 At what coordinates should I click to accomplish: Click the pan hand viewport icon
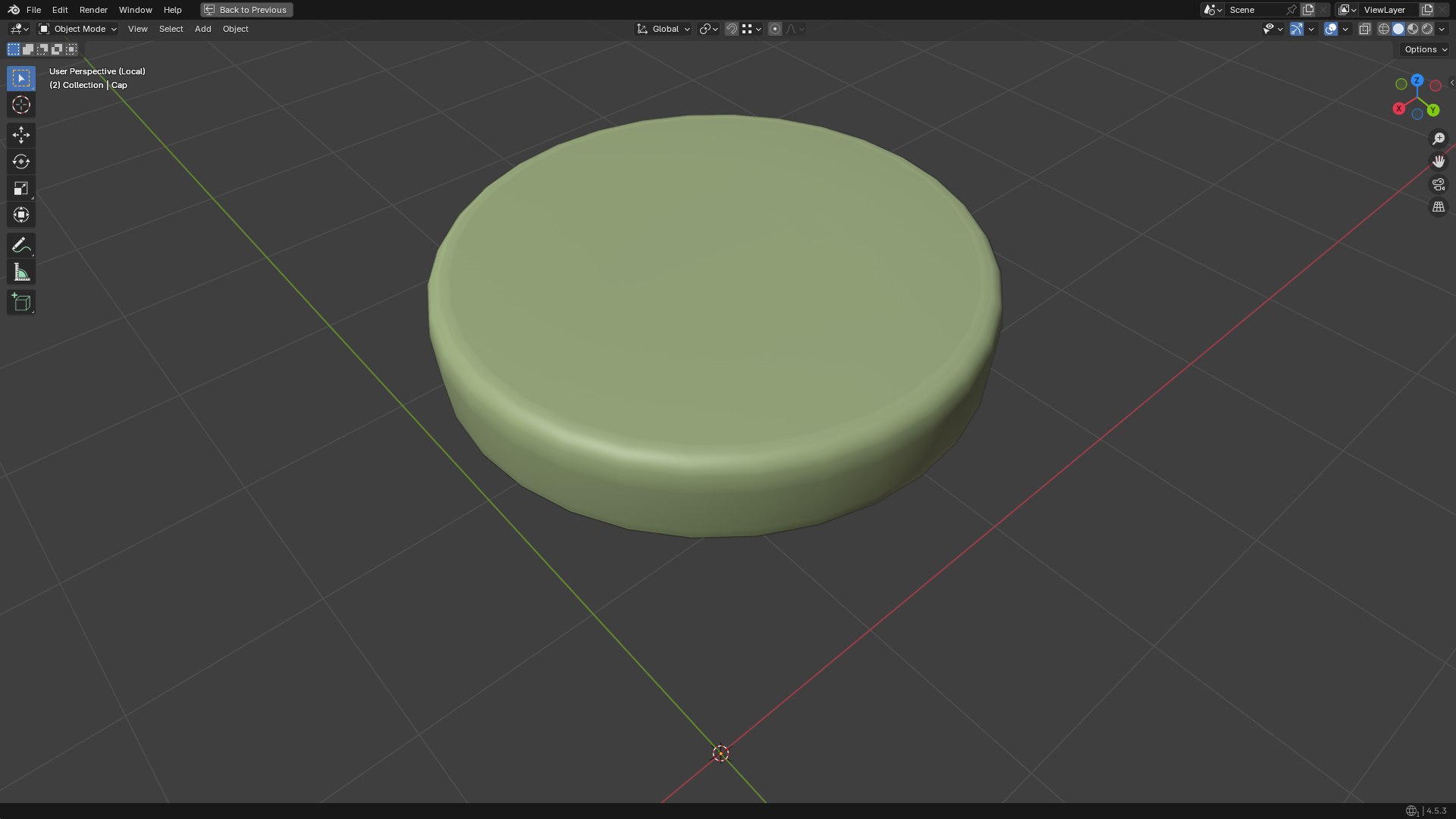pyautogui.click(x=1438, y=162)
